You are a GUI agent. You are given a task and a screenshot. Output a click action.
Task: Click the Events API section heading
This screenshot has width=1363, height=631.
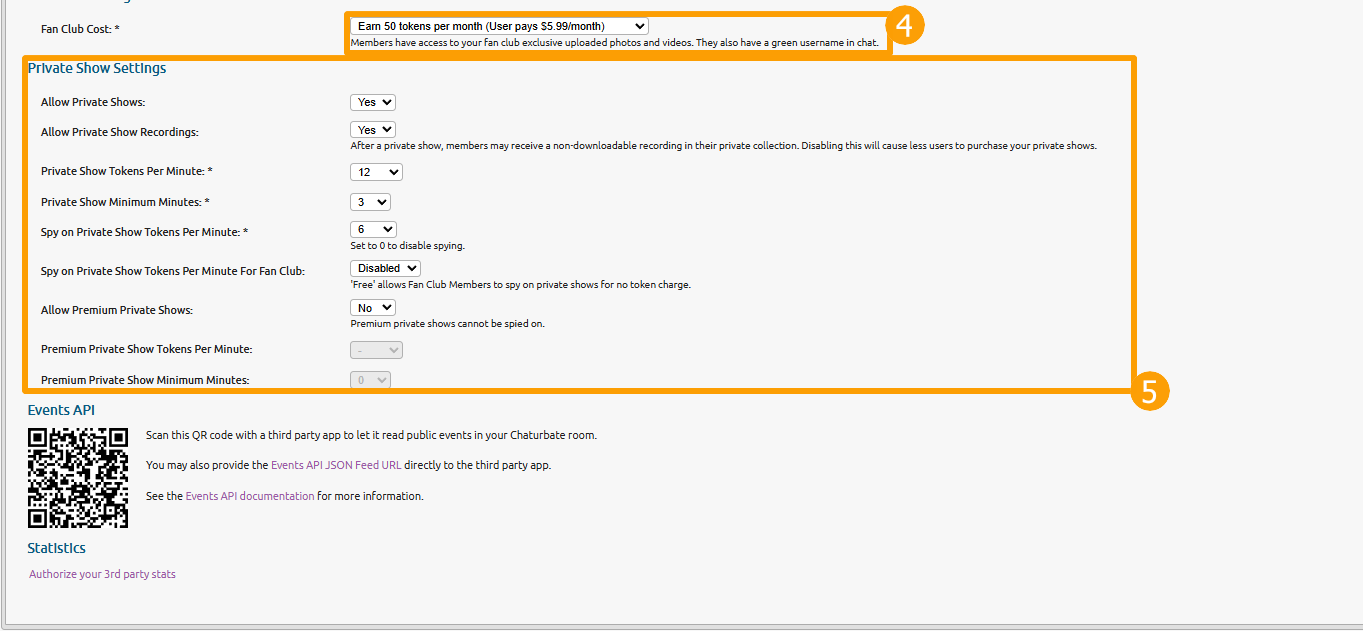pyautogui.click(x=61, y=410)
